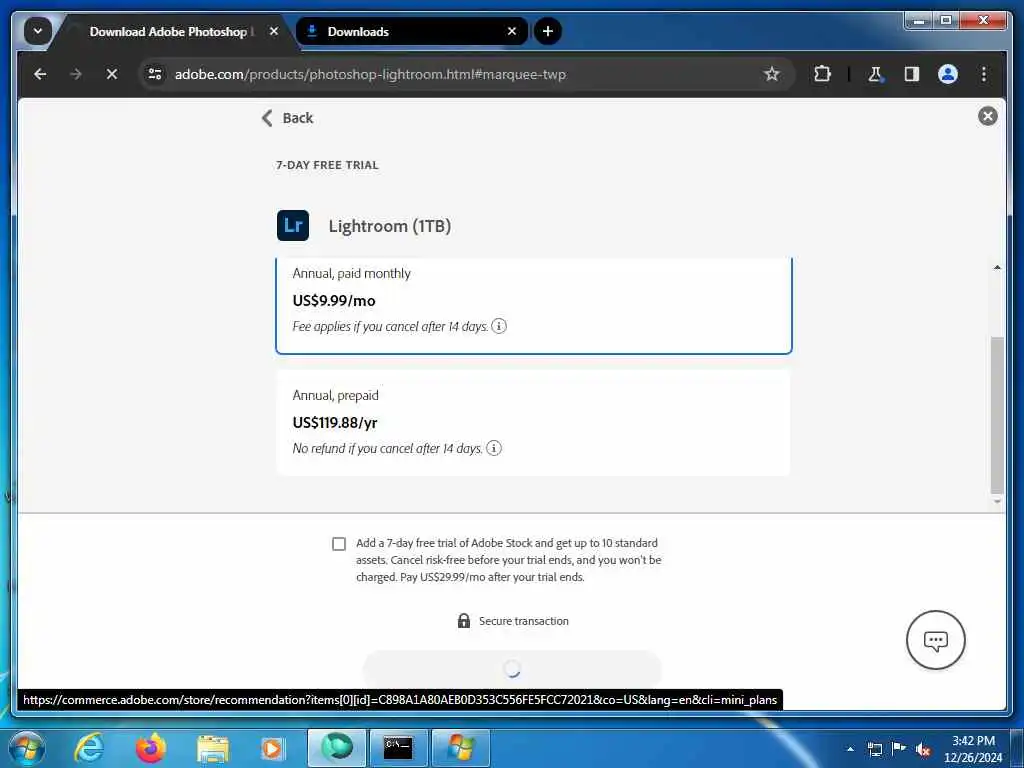Image resolution: width=1024 pixels, height=768 pixels.
Task: Open the Extensions puzzle icon
Action: click(822, 74)
